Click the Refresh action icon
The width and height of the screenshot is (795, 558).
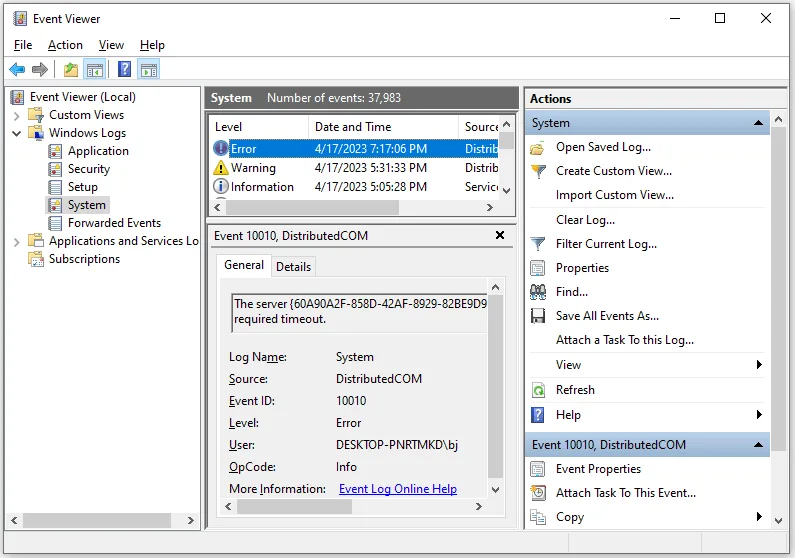pos(538,390)
